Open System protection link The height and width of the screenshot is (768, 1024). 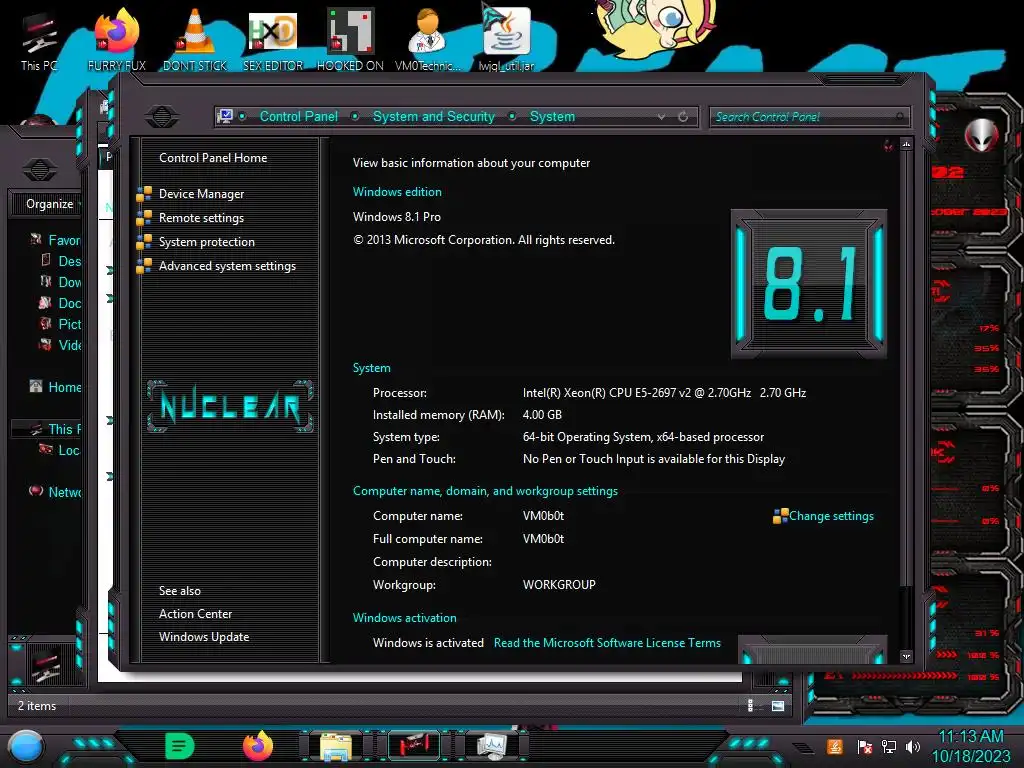click(x=206, y=242)
